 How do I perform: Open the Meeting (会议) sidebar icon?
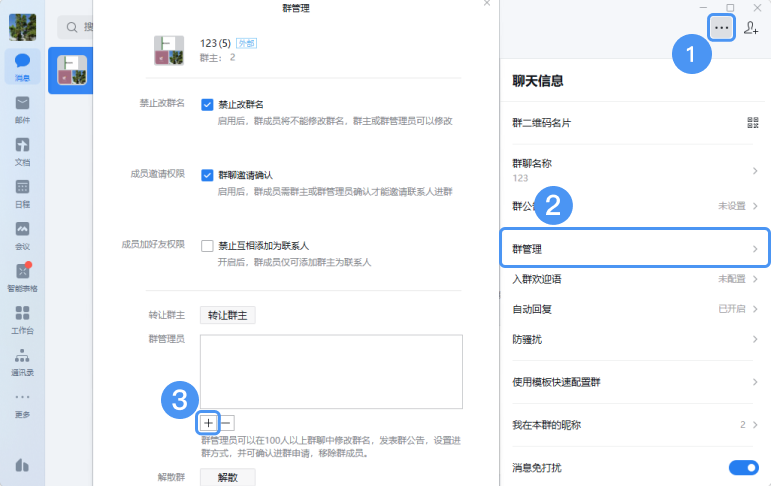[22, 235]
